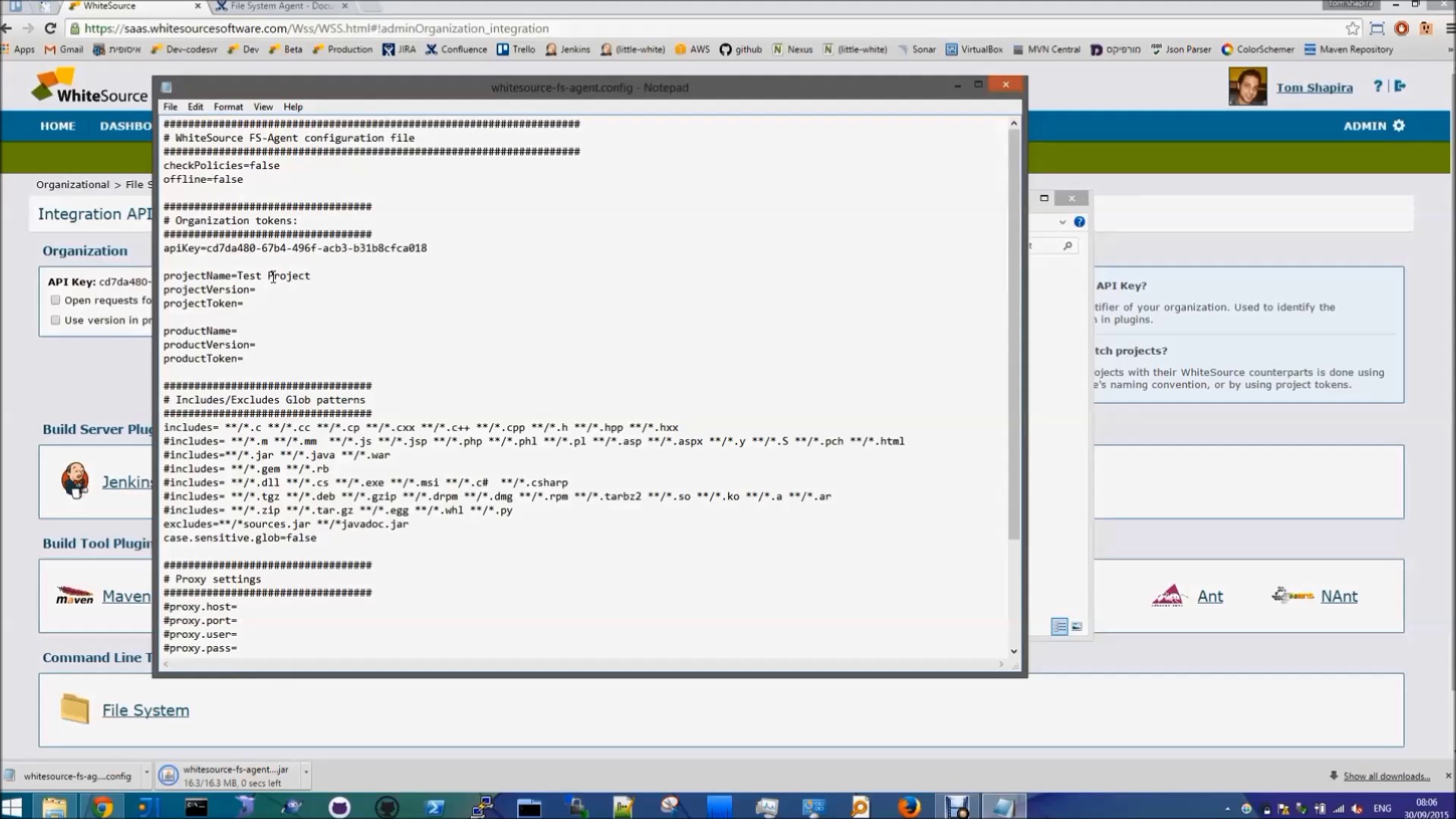Open dropdown for whitesource-fs-agent.jar download
1456x819 pixels.
pyautogui.click(x=306, y=773)
